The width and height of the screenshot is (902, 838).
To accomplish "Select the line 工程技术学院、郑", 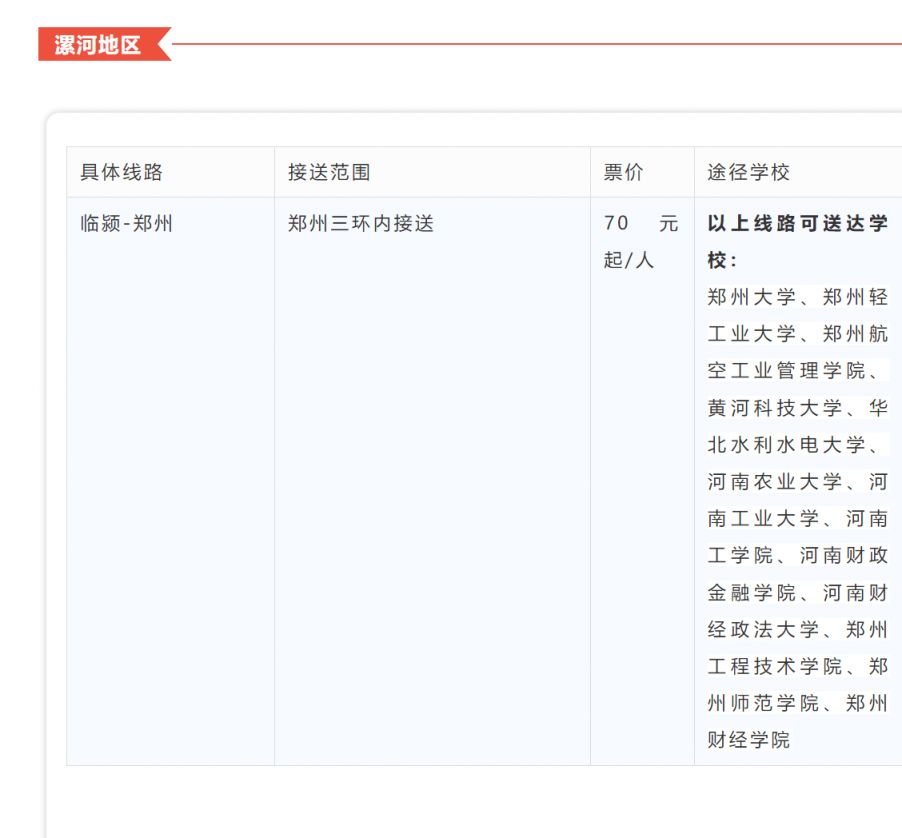I will point(798,666).
